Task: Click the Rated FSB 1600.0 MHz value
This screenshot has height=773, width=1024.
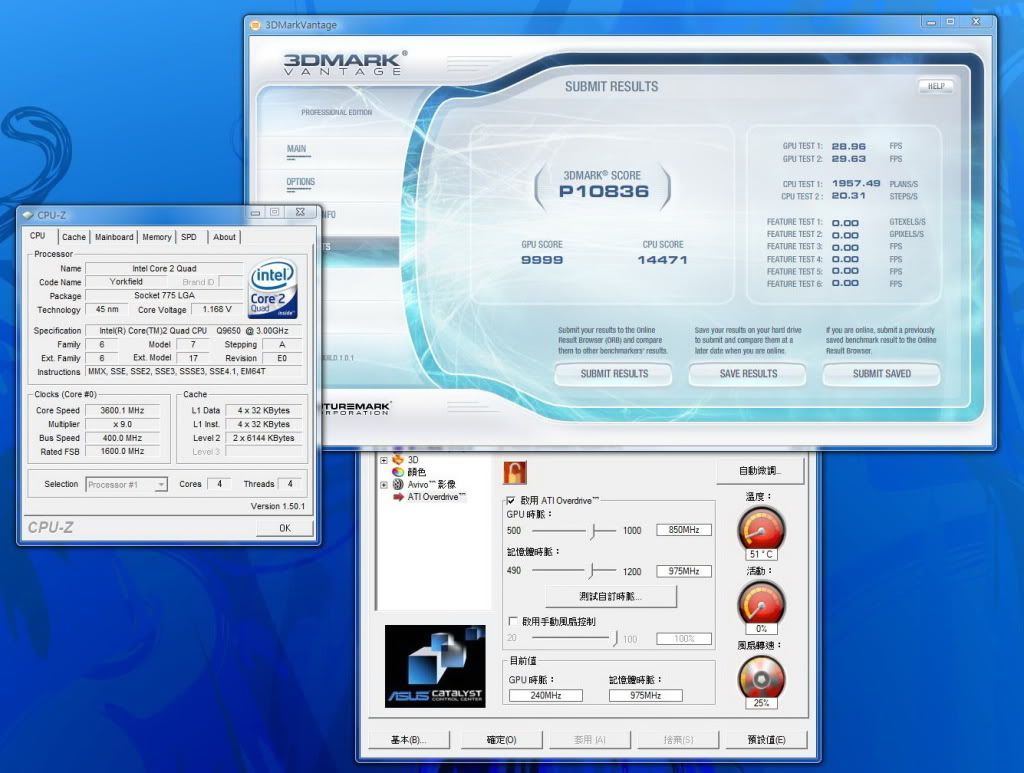Action: click(x=122, y=451)
